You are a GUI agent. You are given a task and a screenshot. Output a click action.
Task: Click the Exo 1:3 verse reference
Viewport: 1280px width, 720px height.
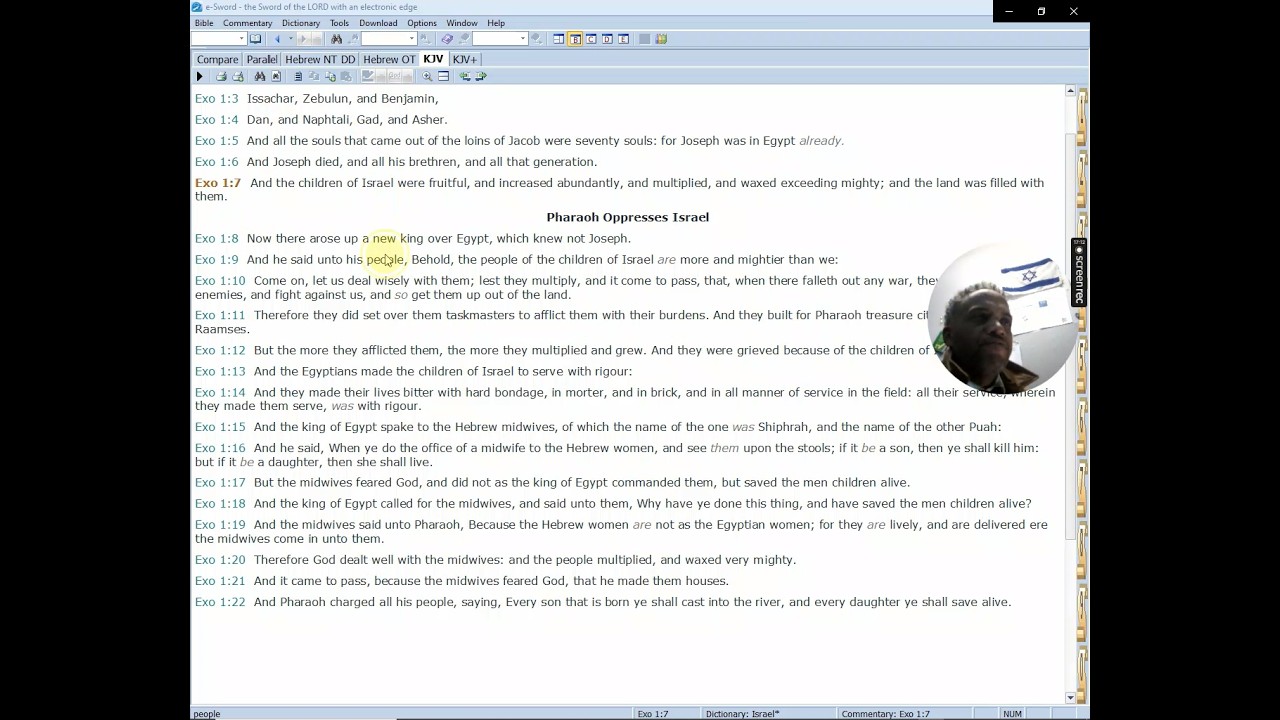[x=217, y=98]
